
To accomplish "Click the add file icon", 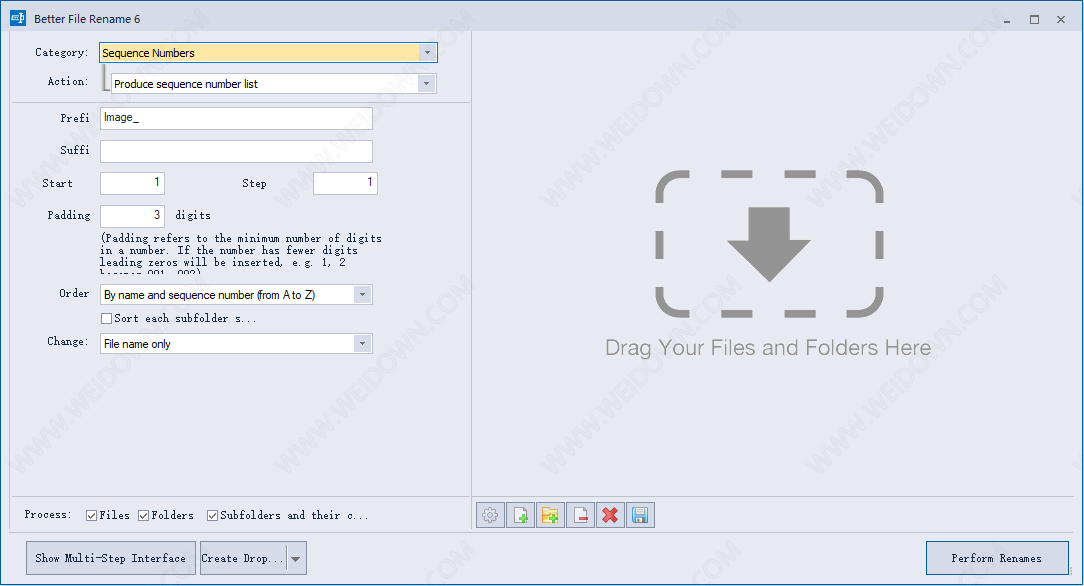I will 520,515.
